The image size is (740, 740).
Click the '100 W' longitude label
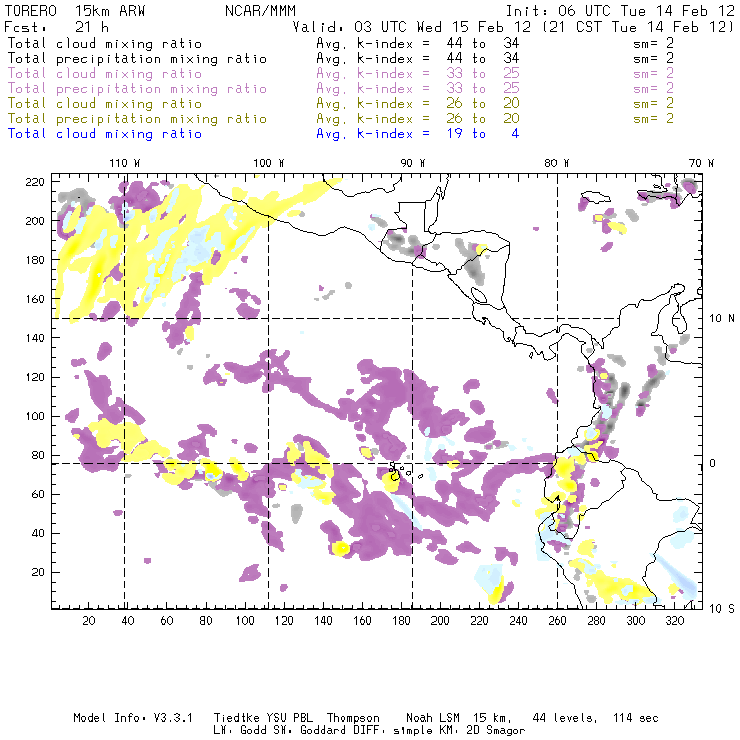click(x=269, y=163)
